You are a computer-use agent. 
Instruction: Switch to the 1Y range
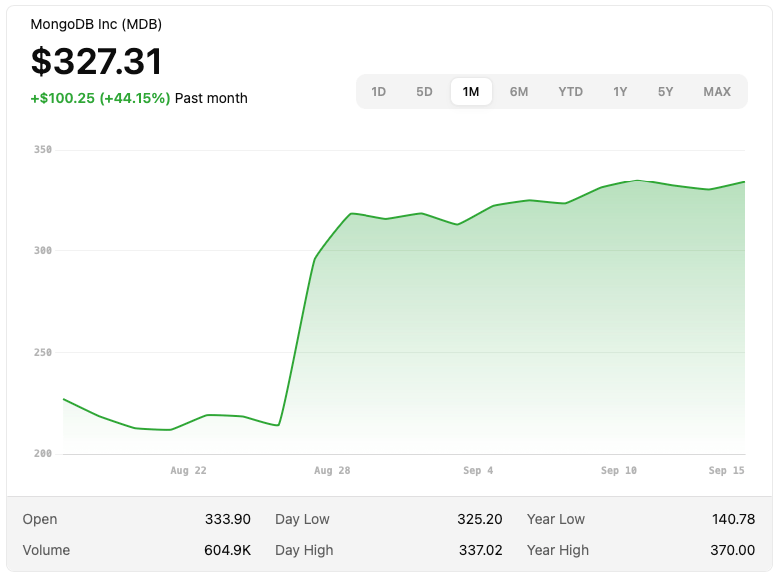620,92
